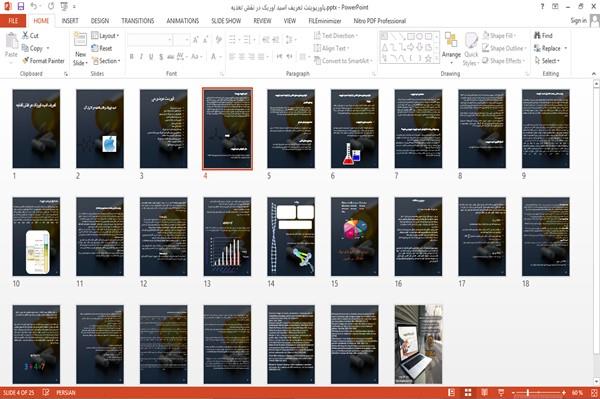This screenshot has height=399, width=600.
Task: Click the zoom in plus button
Action: 564,392
